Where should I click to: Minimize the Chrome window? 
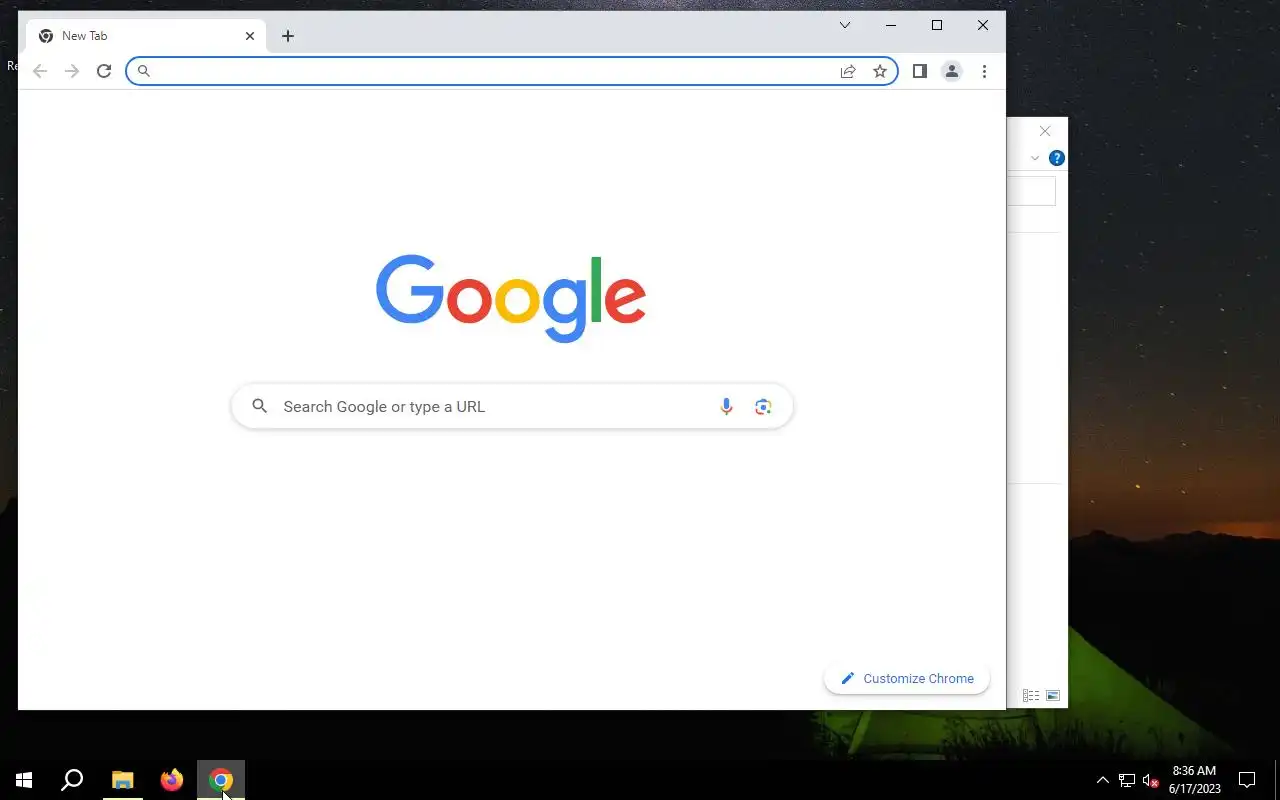[891, 25]
